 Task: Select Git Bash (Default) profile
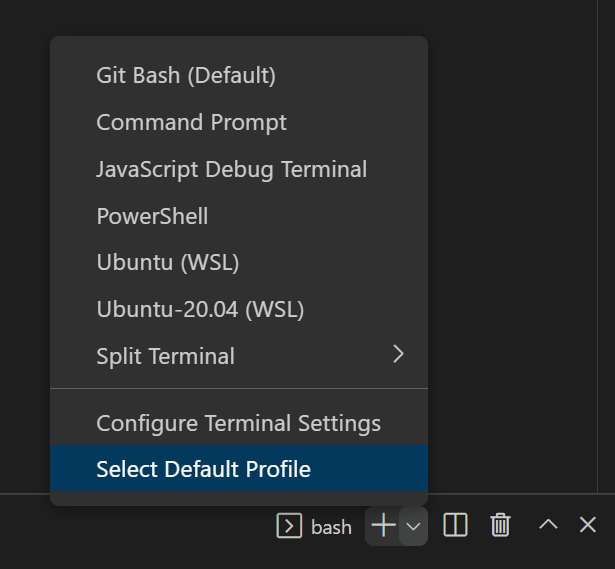coord(239,75)
